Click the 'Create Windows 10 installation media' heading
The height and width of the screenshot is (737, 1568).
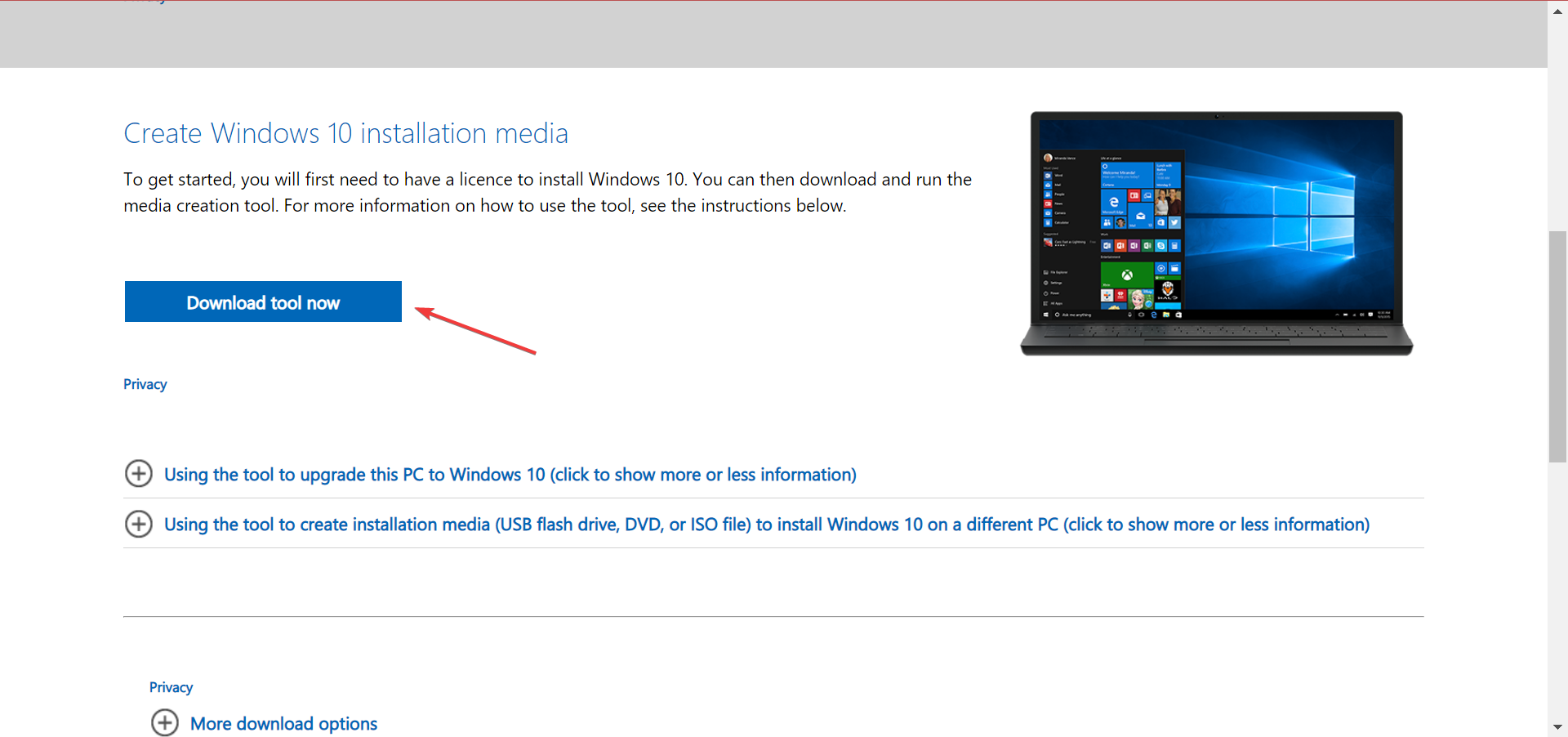(345, 133)
